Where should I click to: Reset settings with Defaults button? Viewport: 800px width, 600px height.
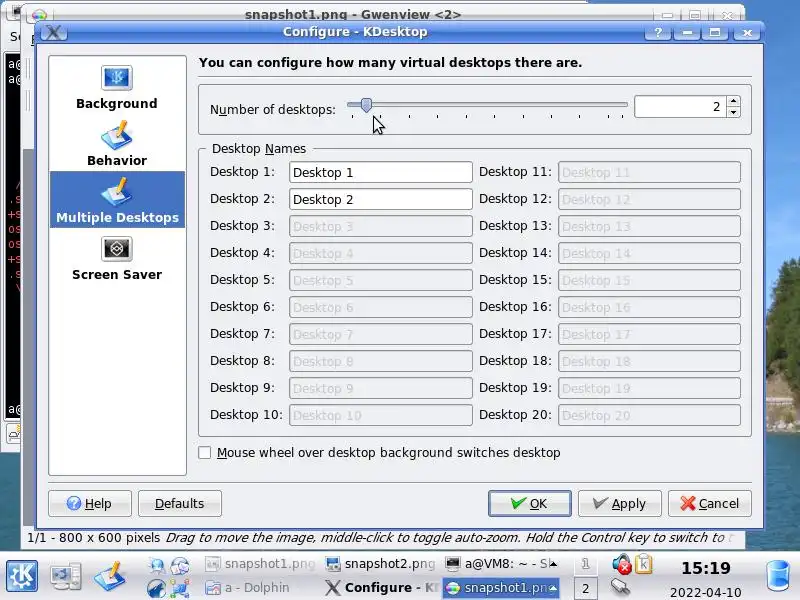[x=180, y=504]
